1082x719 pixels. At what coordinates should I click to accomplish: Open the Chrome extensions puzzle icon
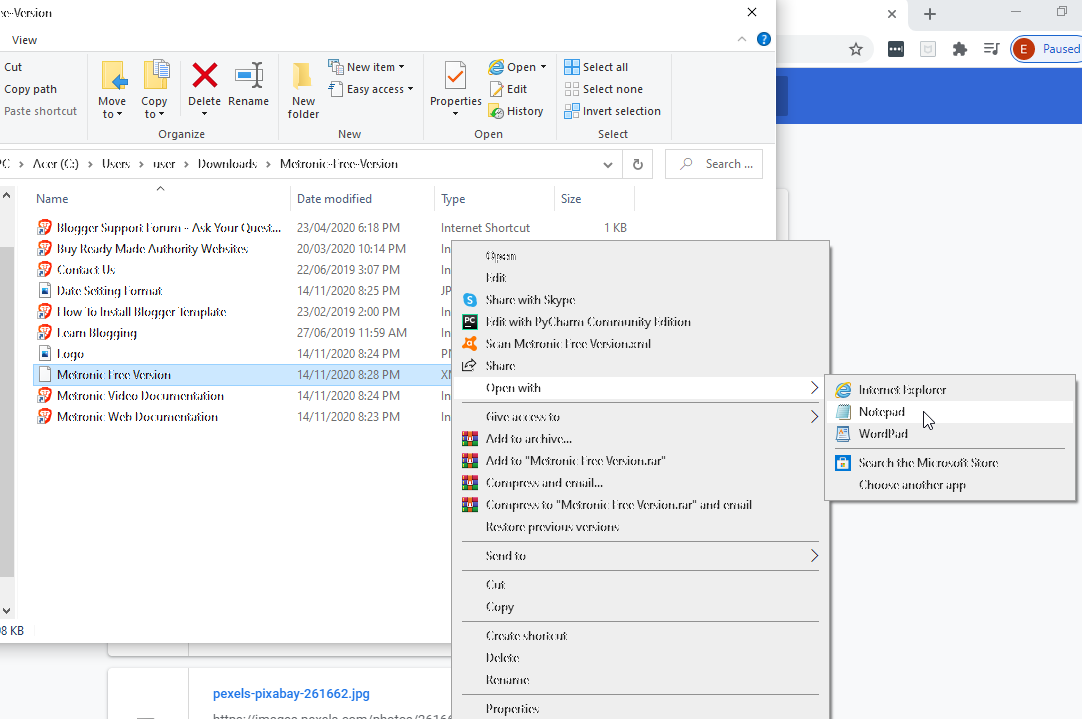(959, 49)
